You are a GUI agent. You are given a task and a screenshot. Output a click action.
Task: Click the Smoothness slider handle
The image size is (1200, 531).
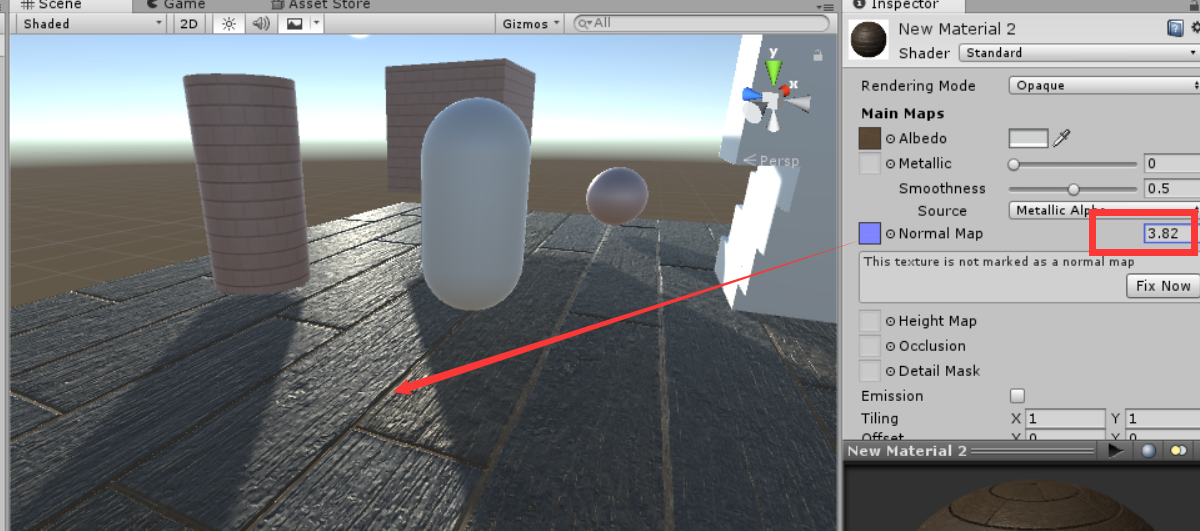tap(1074, 189)
